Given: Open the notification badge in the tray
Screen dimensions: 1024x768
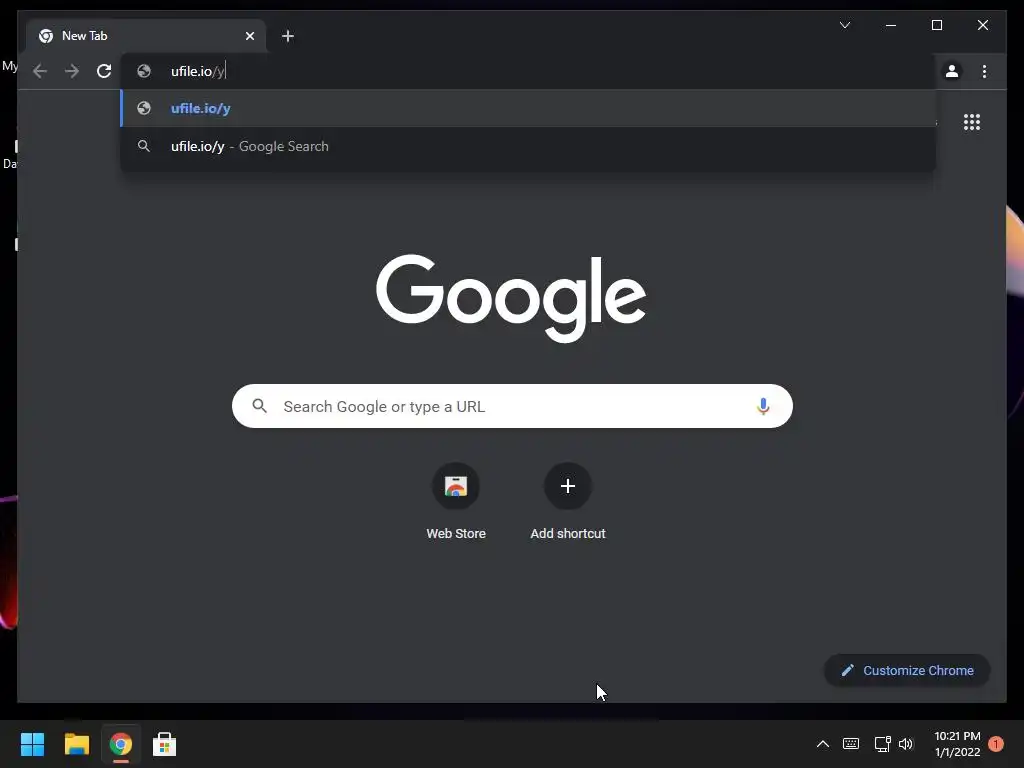Looking at the screenshot, I should [x=996, y=744].
